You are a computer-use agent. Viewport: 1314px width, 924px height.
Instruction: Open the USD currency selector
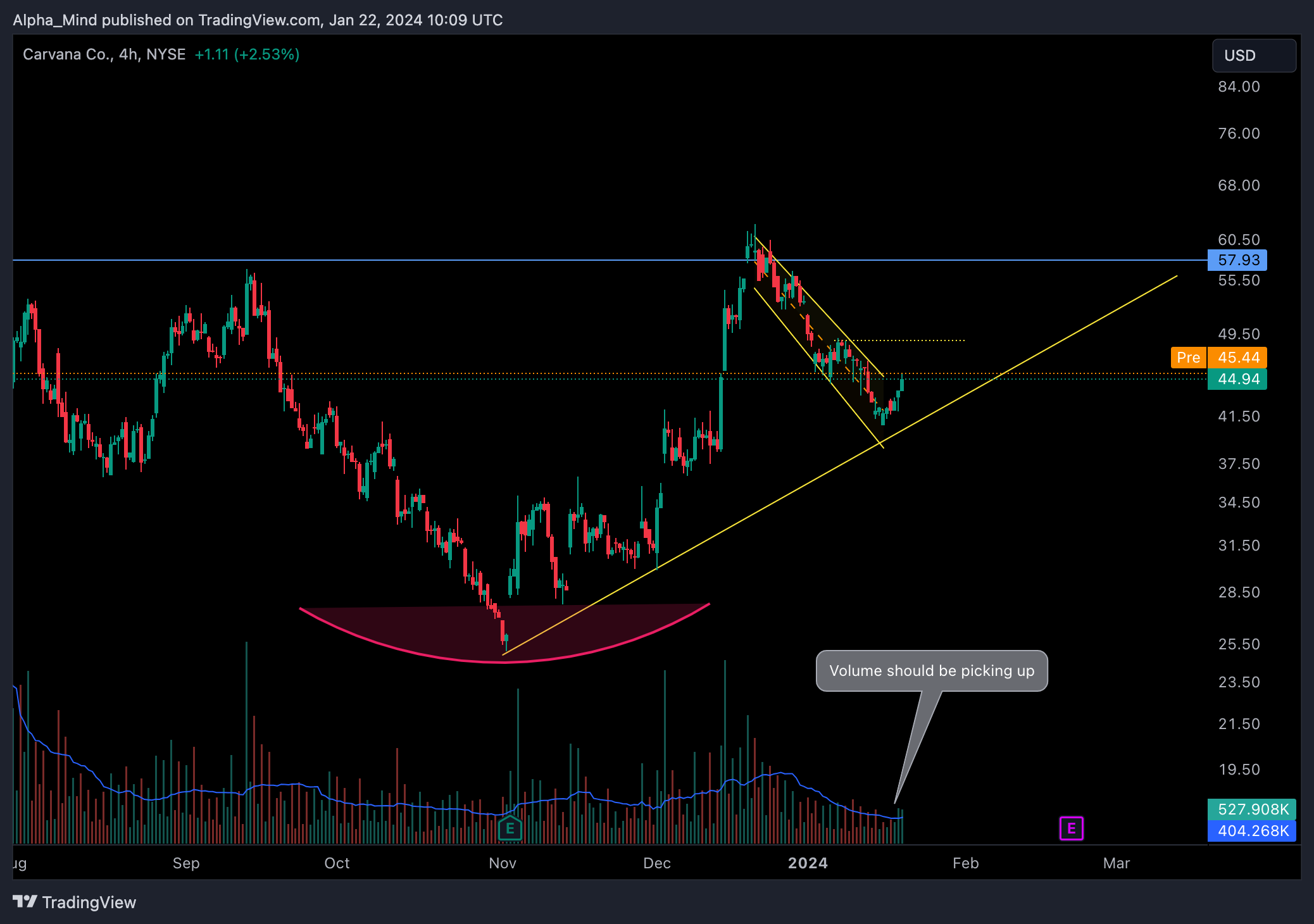[x=1254, y=56]
